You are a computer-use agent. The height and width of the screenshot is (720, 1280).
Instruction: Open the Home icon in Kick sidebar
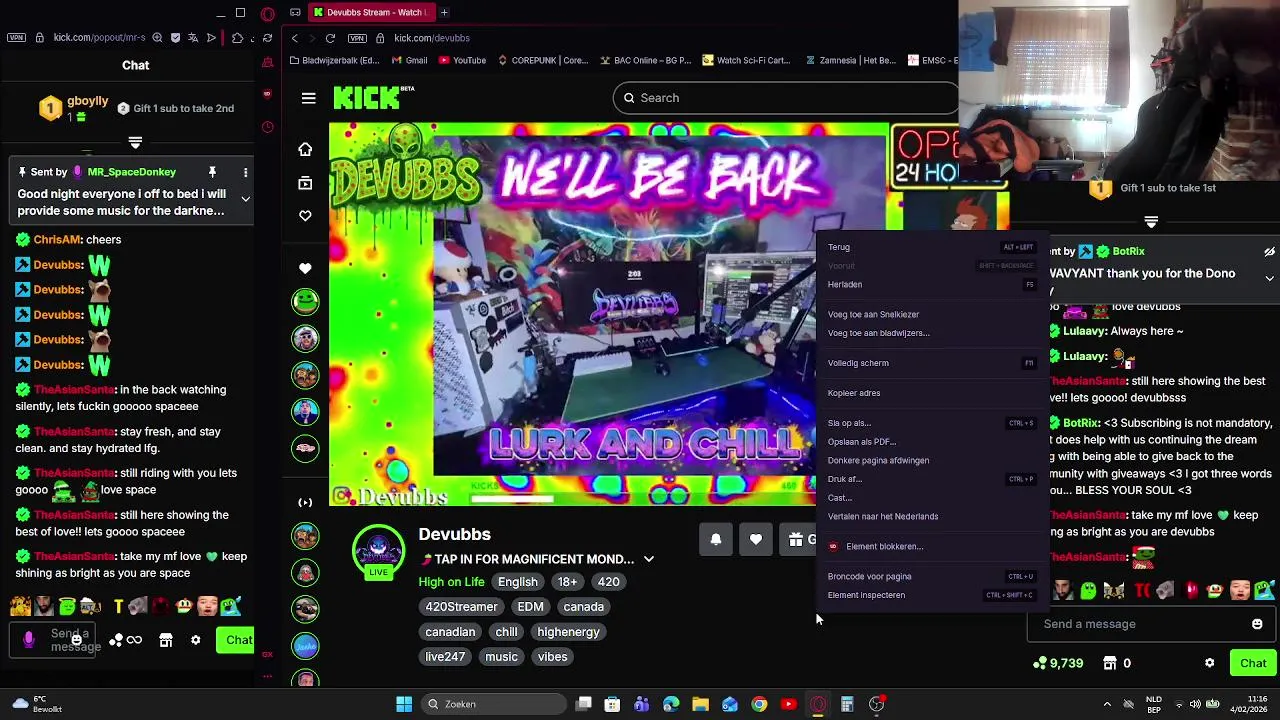click(305, 149)
